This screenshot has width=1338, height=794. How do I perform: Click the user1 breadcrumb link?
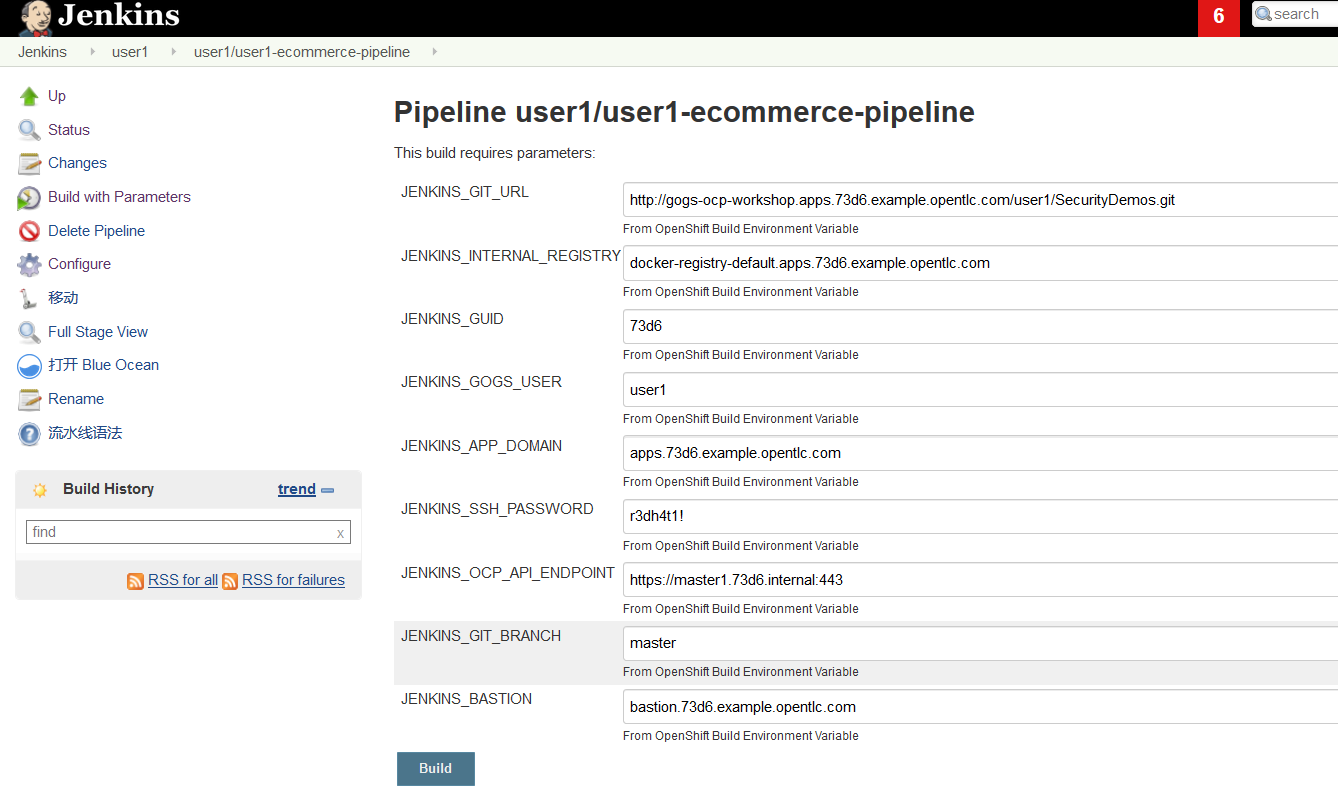tap(130, 52)
